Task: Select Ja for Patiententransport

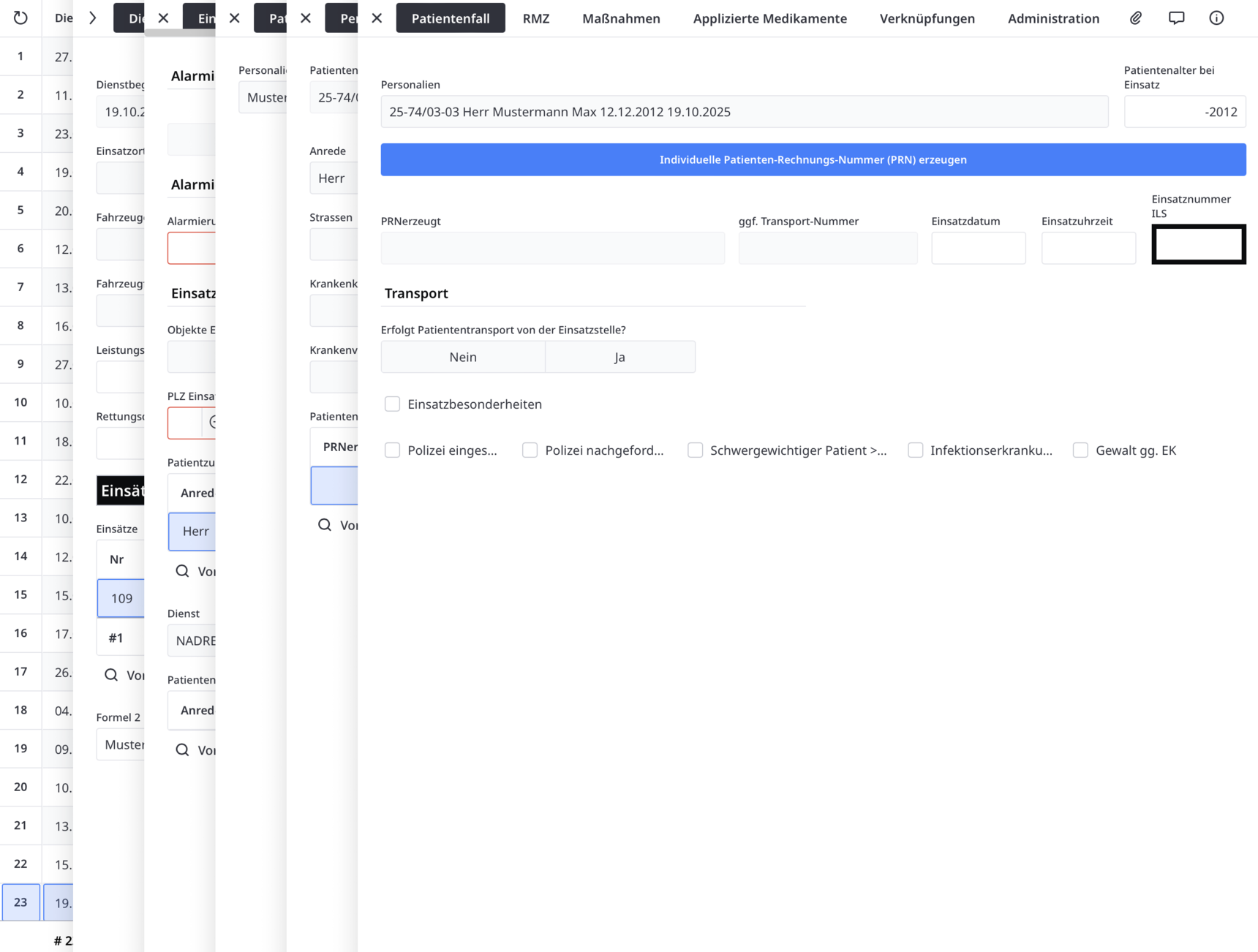Action: coord(619,357)
